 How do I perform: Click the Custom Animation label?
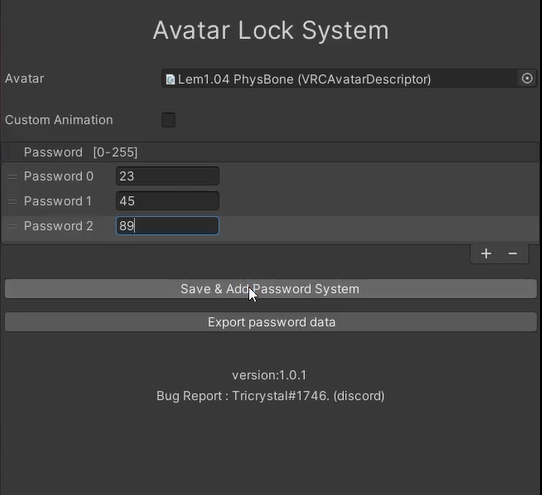tap(59, 120)
